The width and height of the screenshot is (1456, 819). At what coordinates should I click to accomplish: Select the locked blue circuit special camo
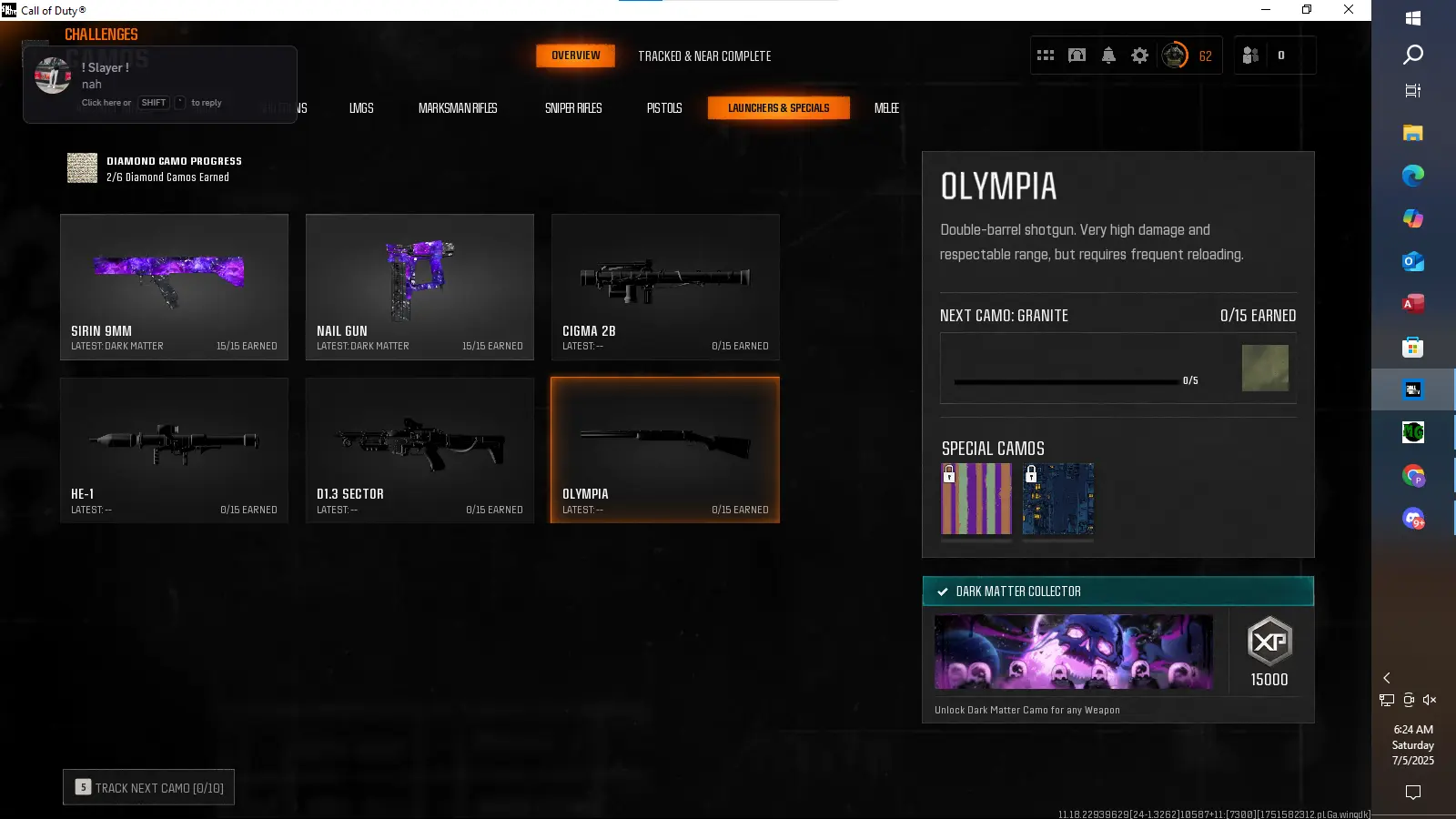(x=1058, y=499)
